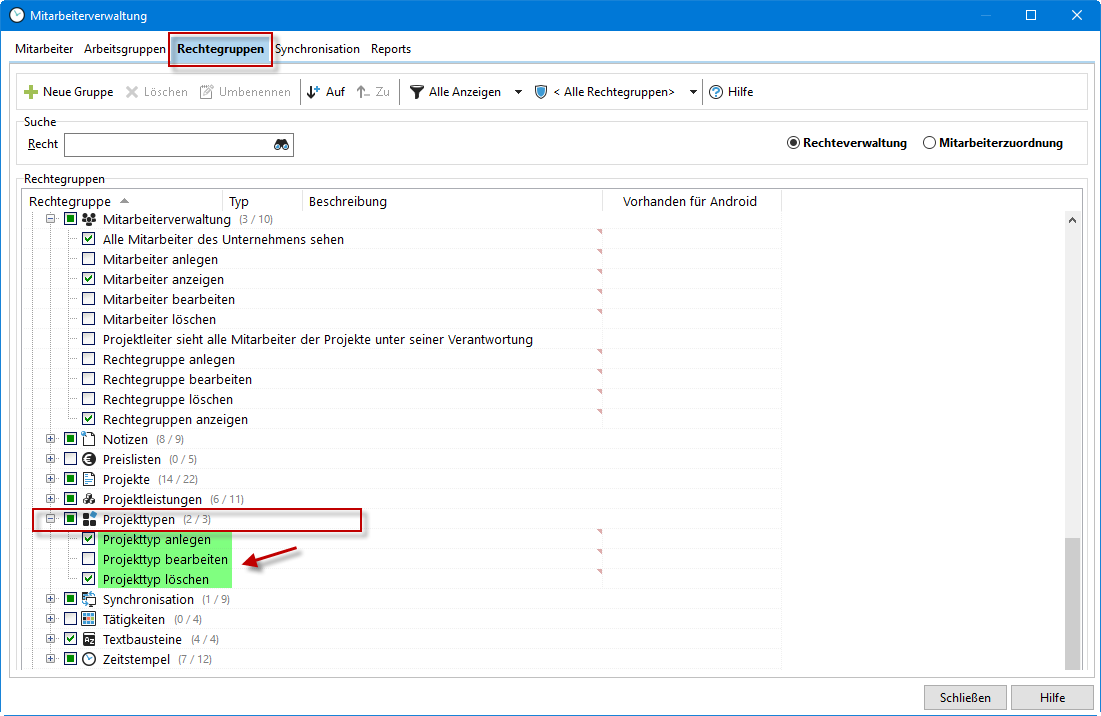Image resolution: width=1101 pixels, height=716 pixels.
Task: Open the Alle Anzeigen dropdown arrow
Action: 518,92
